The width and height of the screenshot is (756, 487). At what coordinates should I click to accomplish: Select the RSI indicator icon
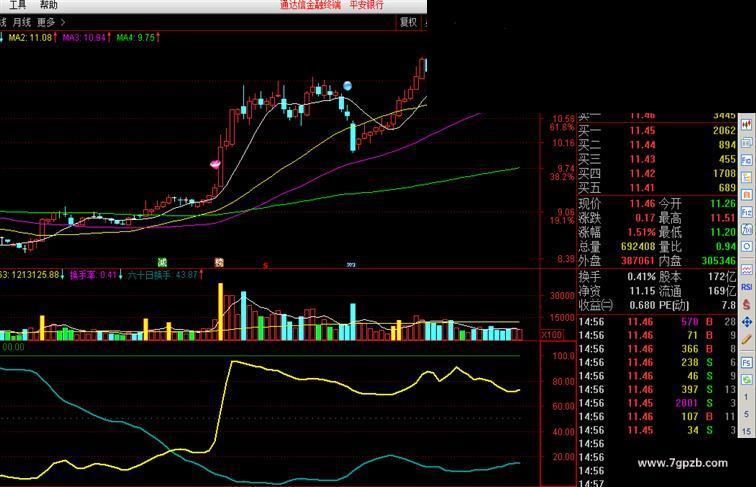coord(746,287)
